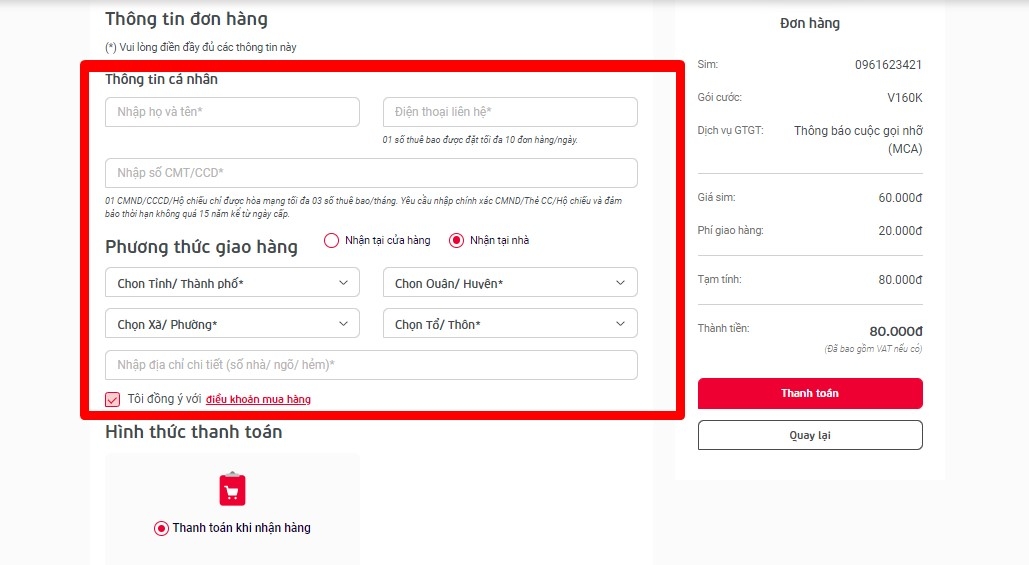This screenshot has height=565, width=1029.
Task: Open the 'Chọn Quận/ Huyện' dropdown
Action: click(510, 283)
